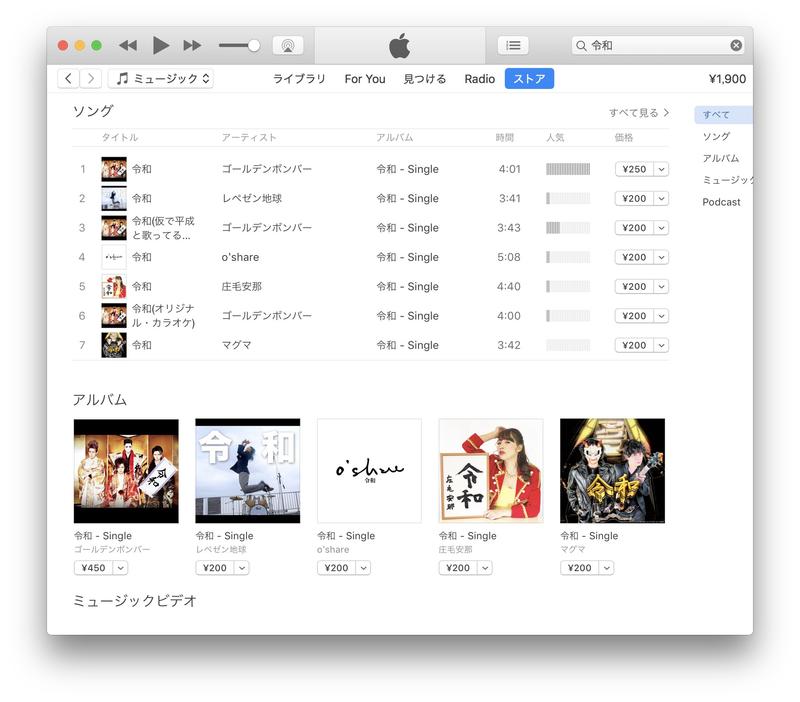Open dropdown beside o'share album price
This screenshot has height=702, width=800.
[363, 568]
